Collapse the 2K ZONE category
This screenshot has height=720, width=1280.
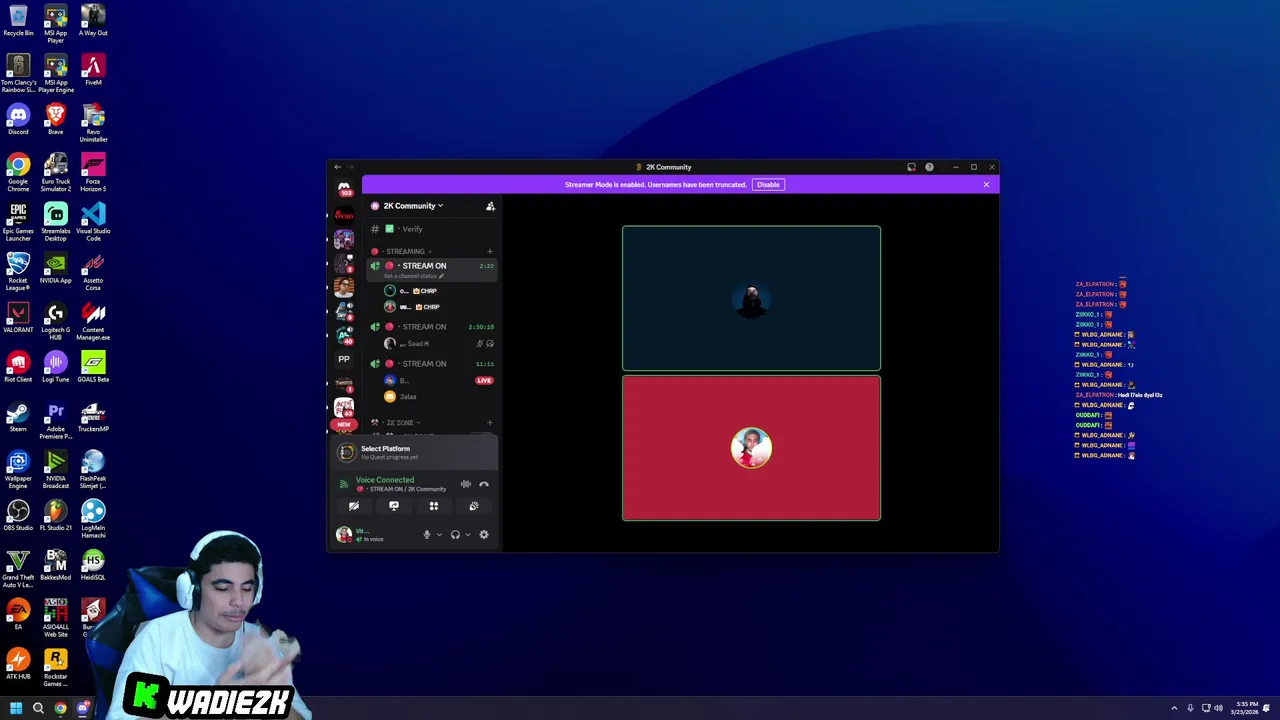click(401, 423)
